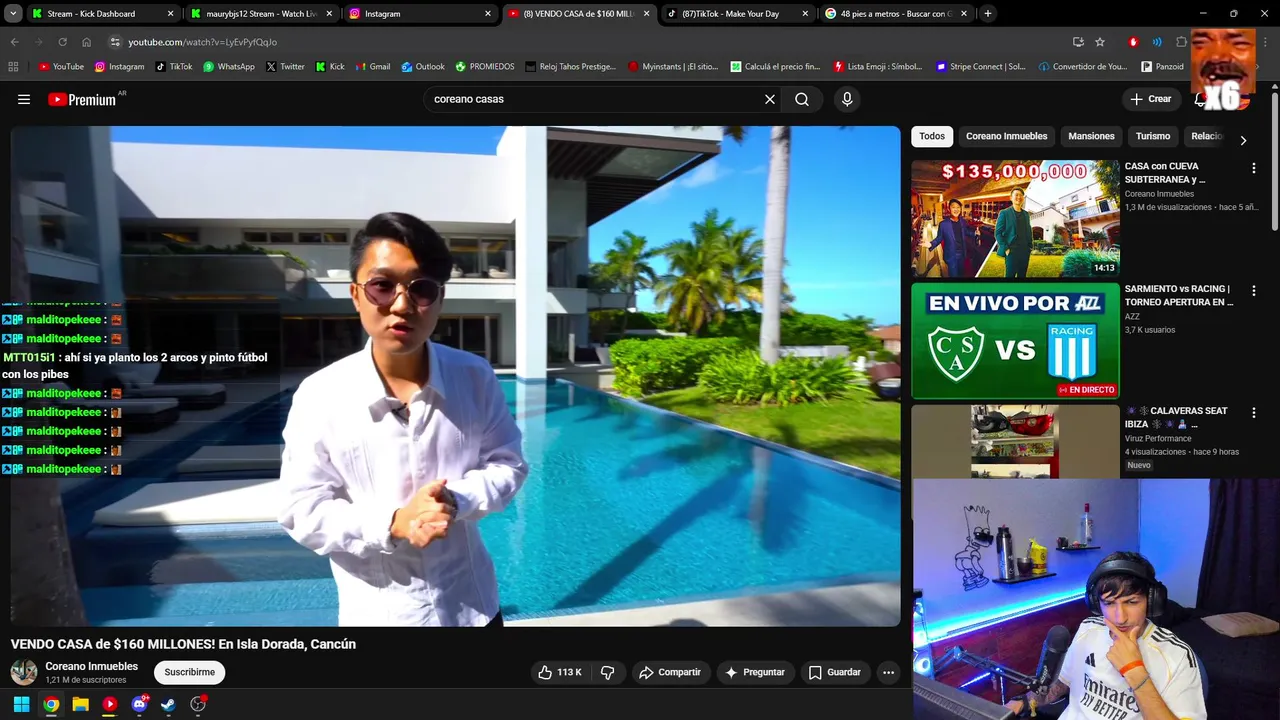This screenshot has width=1280, height=720.
Task: Go to YouTube Premium home logo
Action: click(x=82, y=99)
